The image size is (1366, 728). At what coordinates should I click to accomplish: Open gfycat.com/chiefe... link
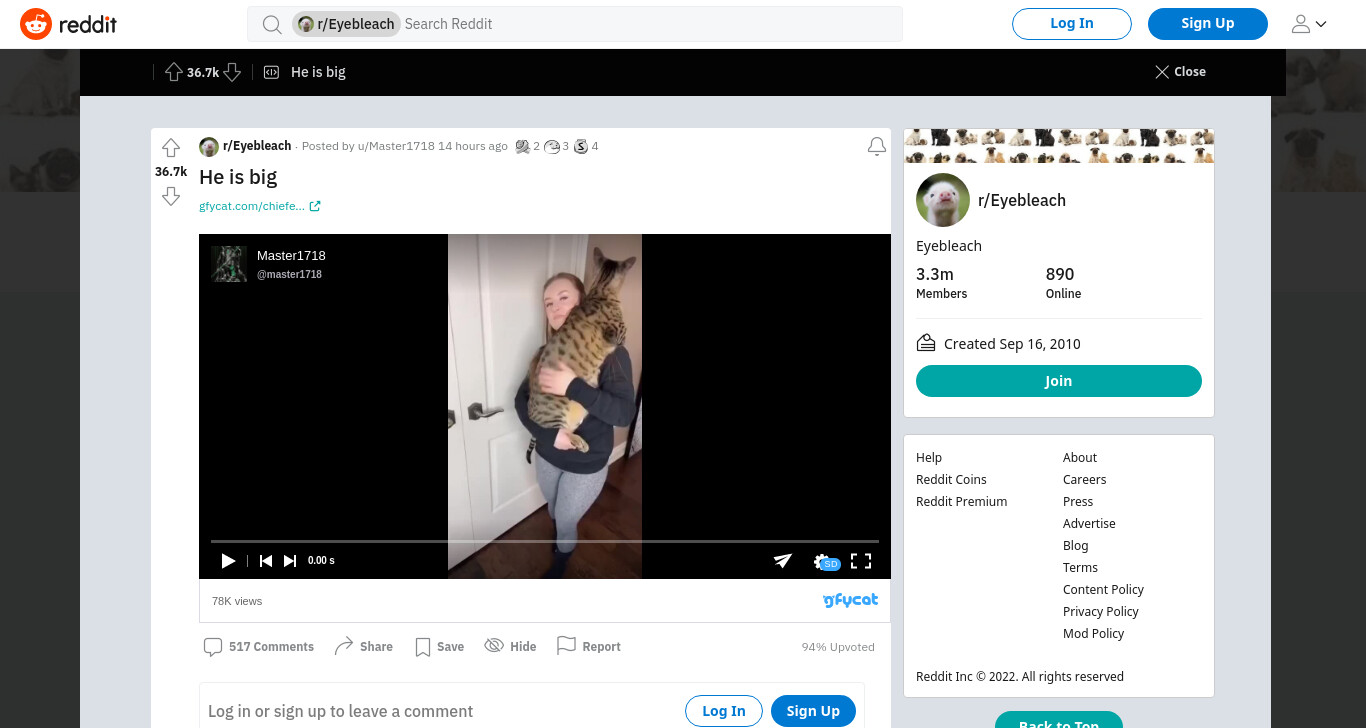(252, 206)
